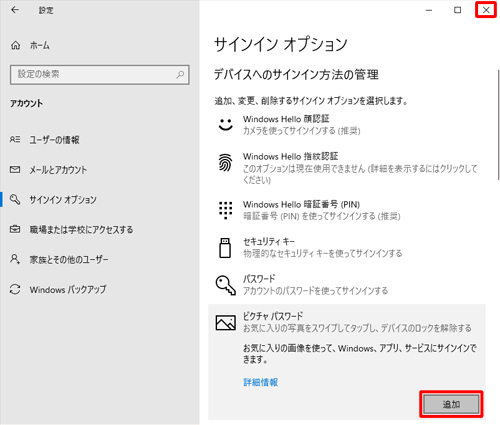500x425 pixels.
Task: Click the PIN keypad dots icon
Action: 226,210
